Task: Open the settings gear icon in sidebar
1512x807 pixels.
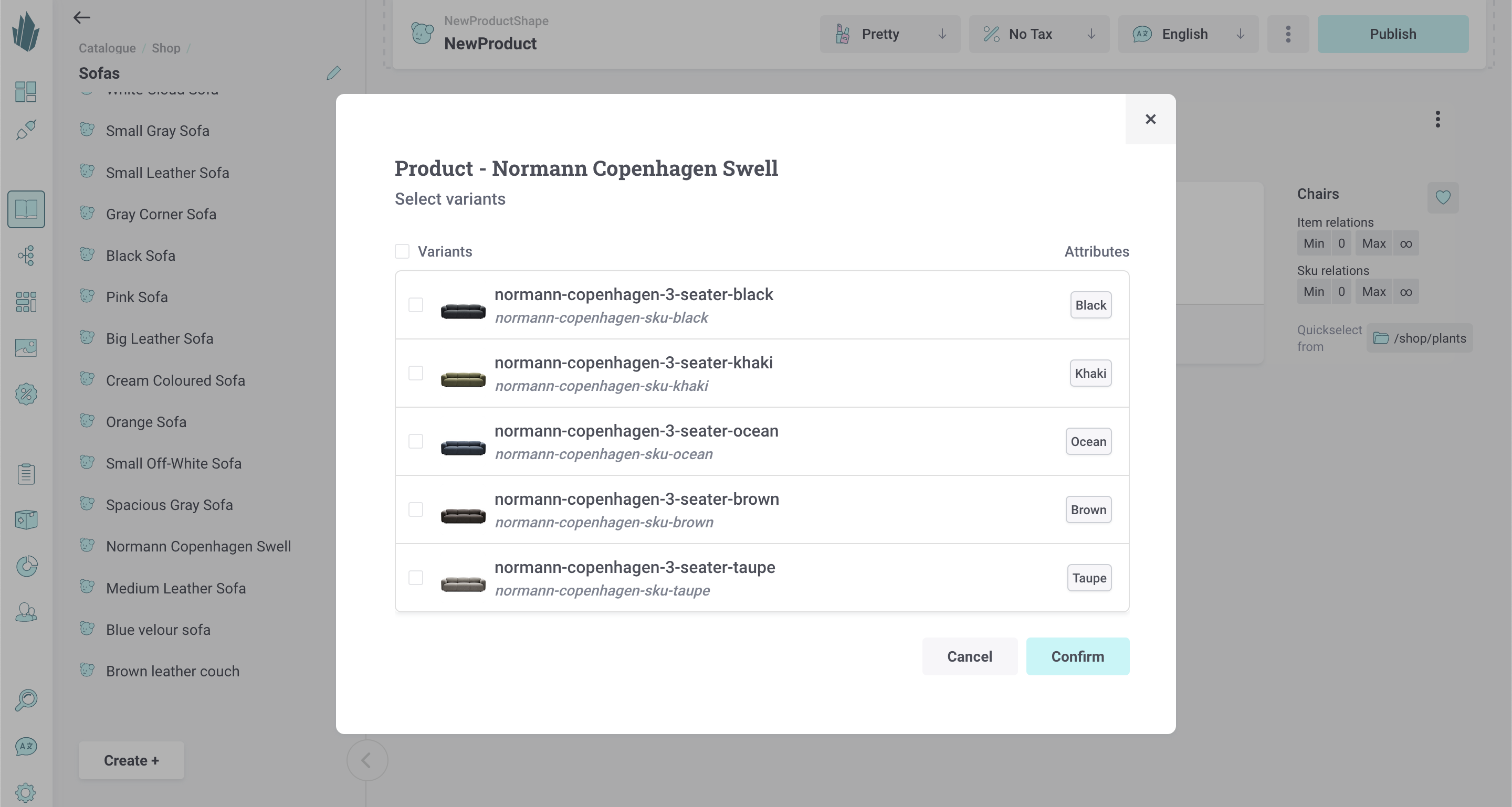Action: (26, 793)
